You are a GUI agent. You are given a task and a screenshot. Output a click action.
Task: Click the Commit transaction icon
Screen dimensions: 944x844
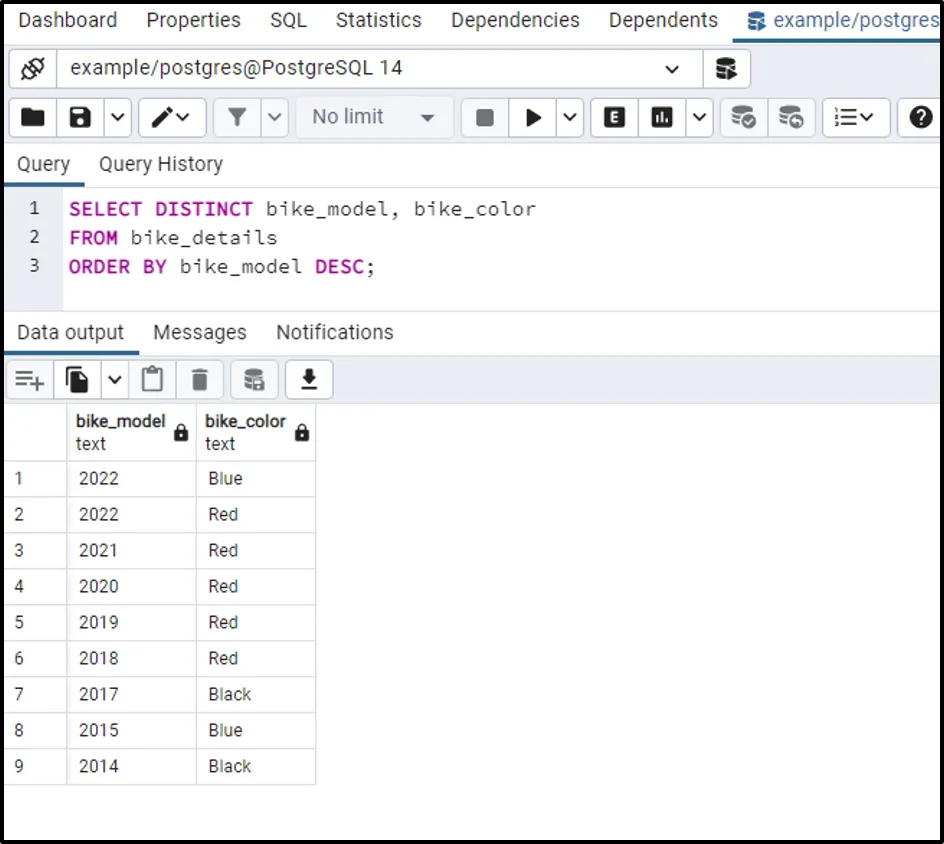[743, 118]
